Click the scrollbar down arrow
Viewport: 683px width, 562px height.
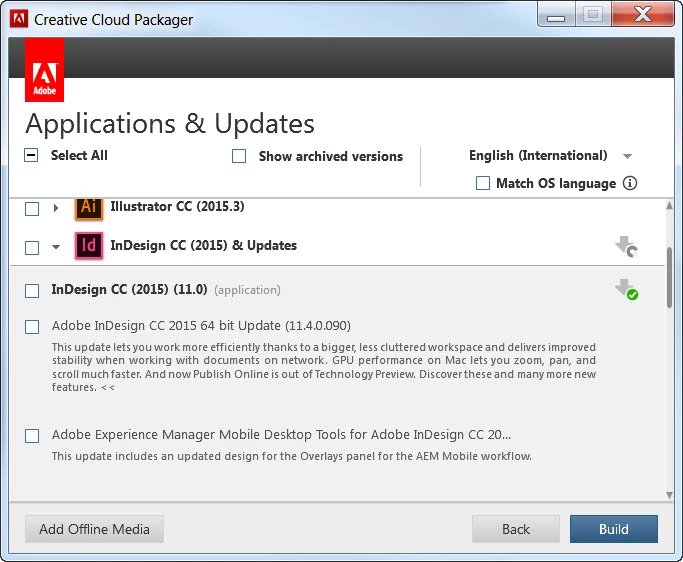pos(669,495)
